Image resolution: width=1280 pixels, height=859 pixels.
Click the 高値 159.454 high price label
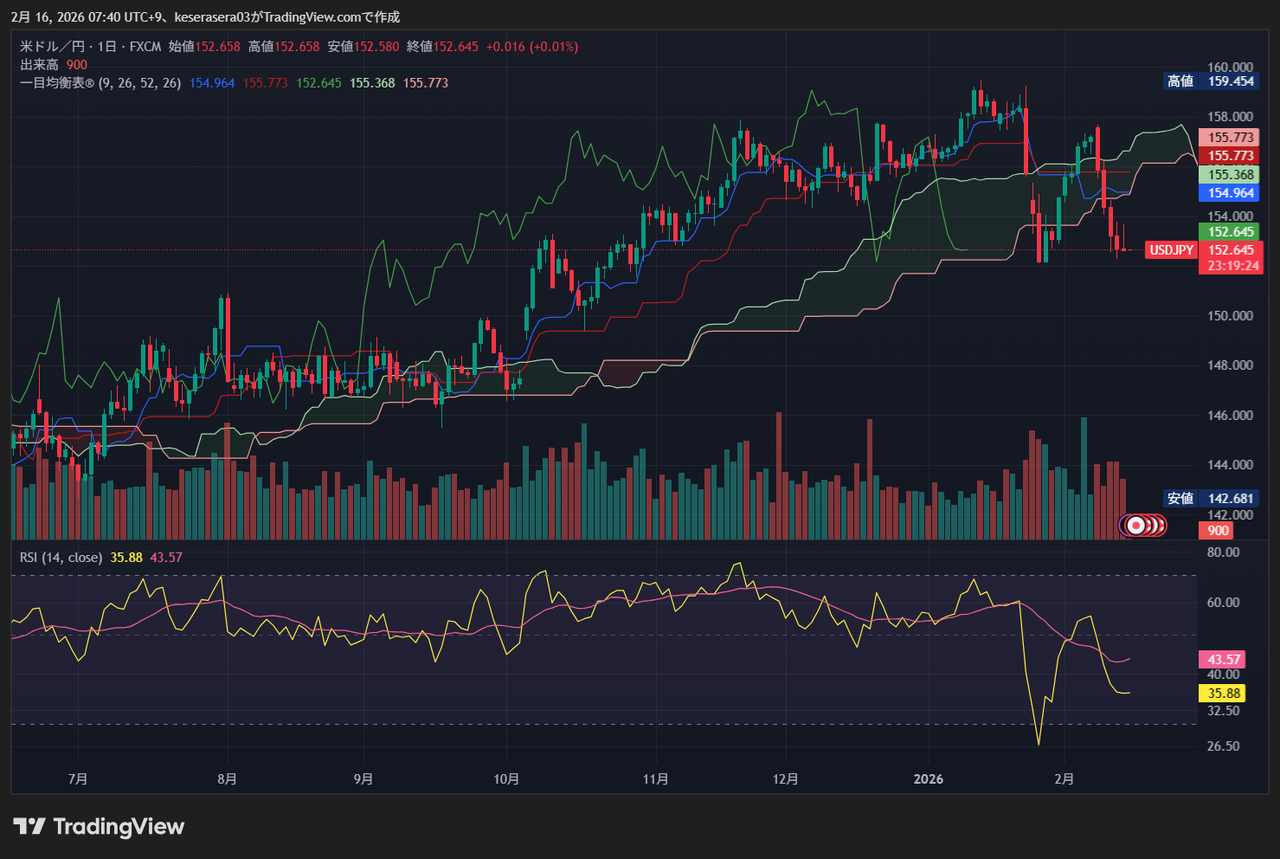pyautogui.click(x=1212, y=81)
